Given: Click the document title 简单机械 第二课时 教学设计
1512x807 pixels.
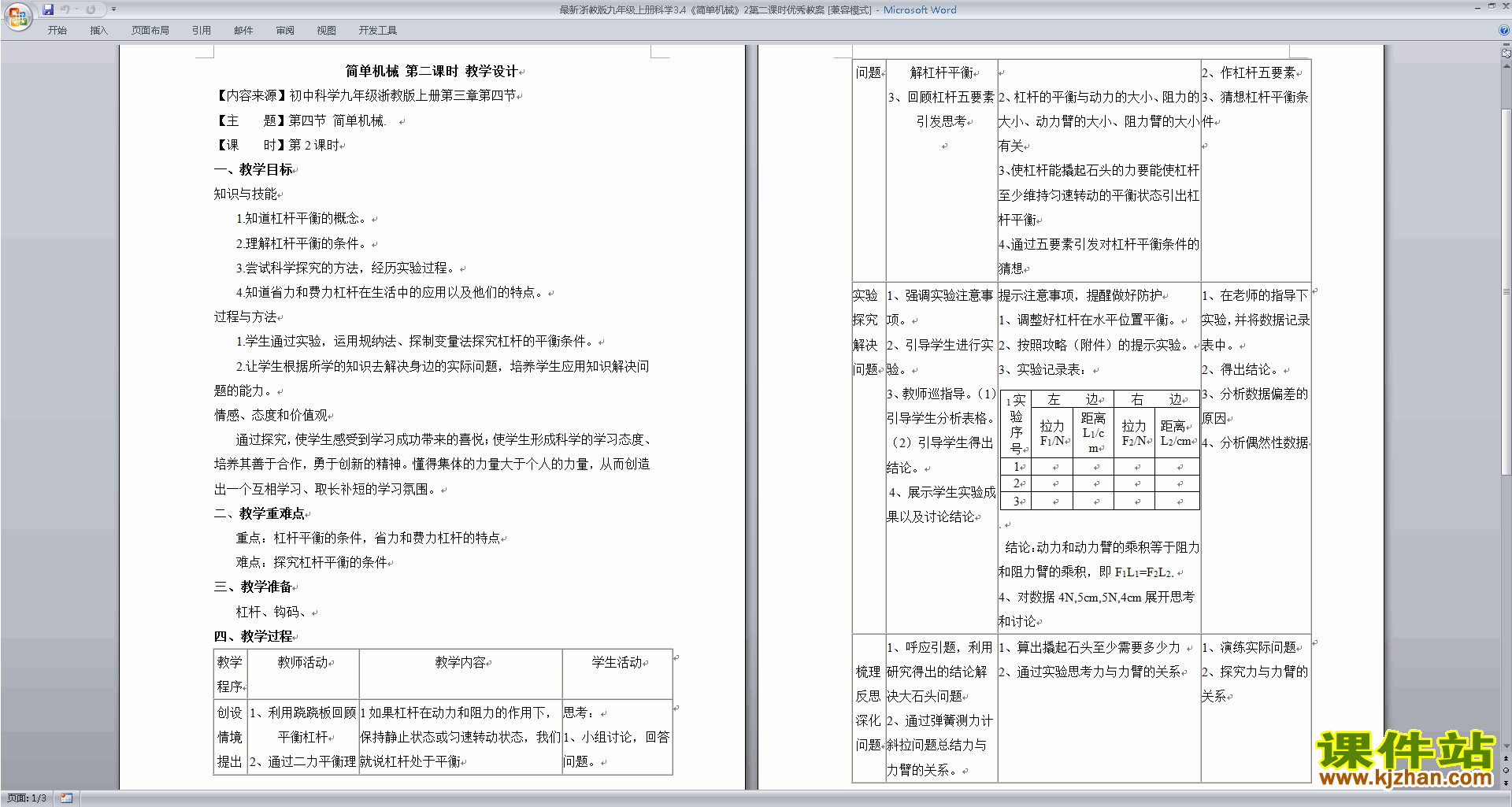Looking at the screenshot, I should [x=432, y=72].
